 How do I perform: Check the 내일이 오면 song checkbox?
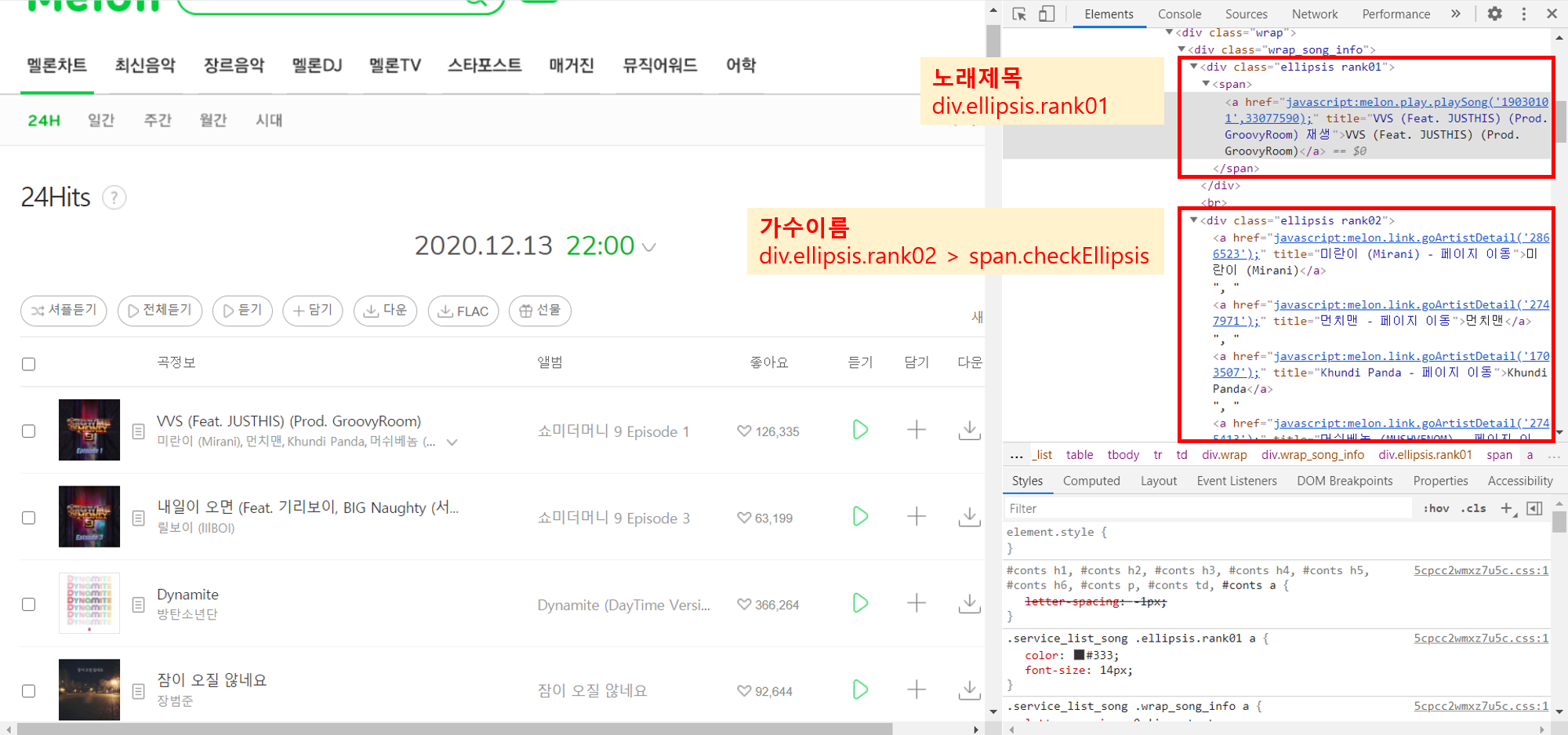(29, 518)
